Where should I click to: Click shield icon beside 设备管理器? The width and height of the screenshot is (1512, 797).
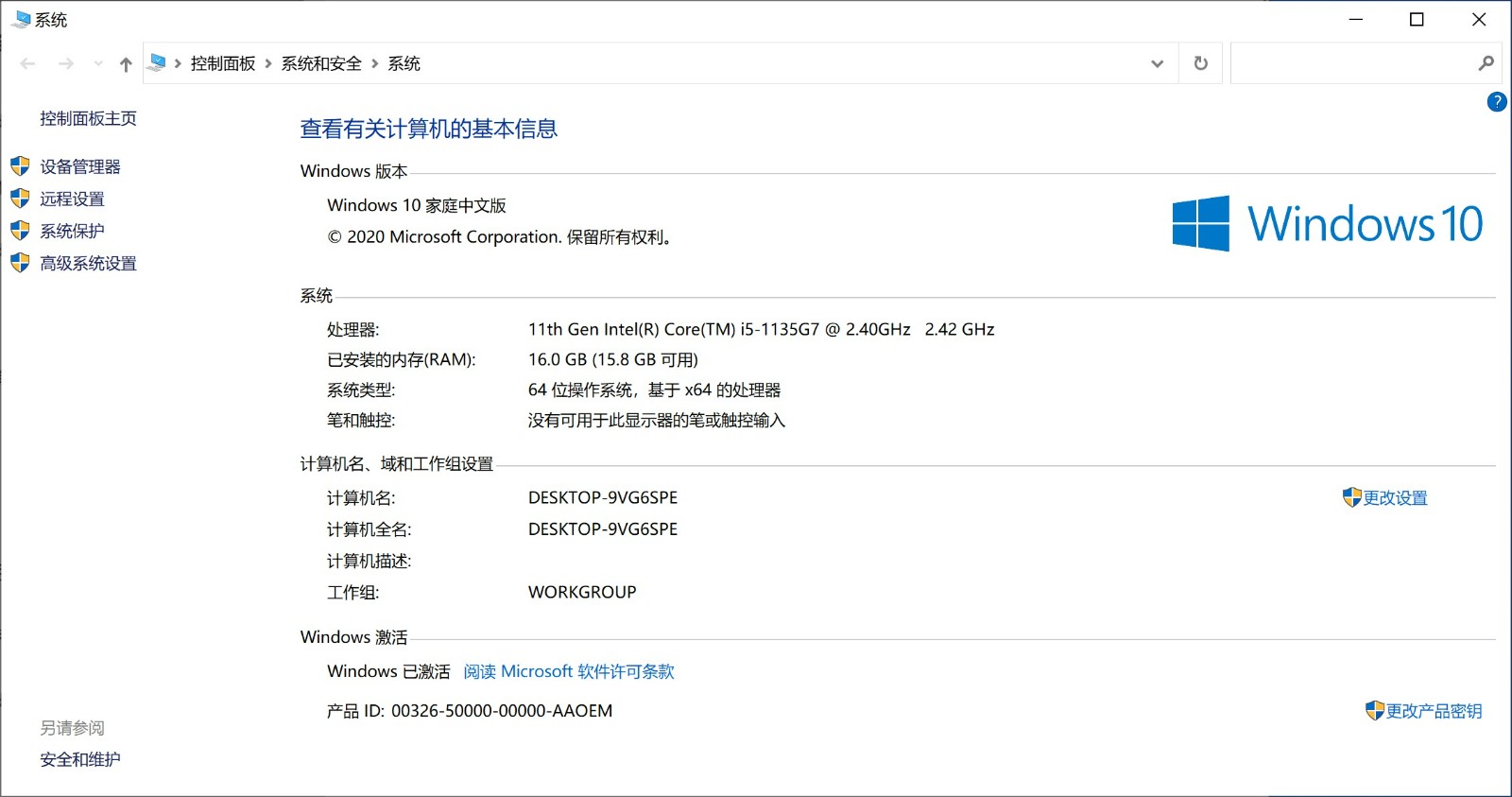[x=20, y=166]
